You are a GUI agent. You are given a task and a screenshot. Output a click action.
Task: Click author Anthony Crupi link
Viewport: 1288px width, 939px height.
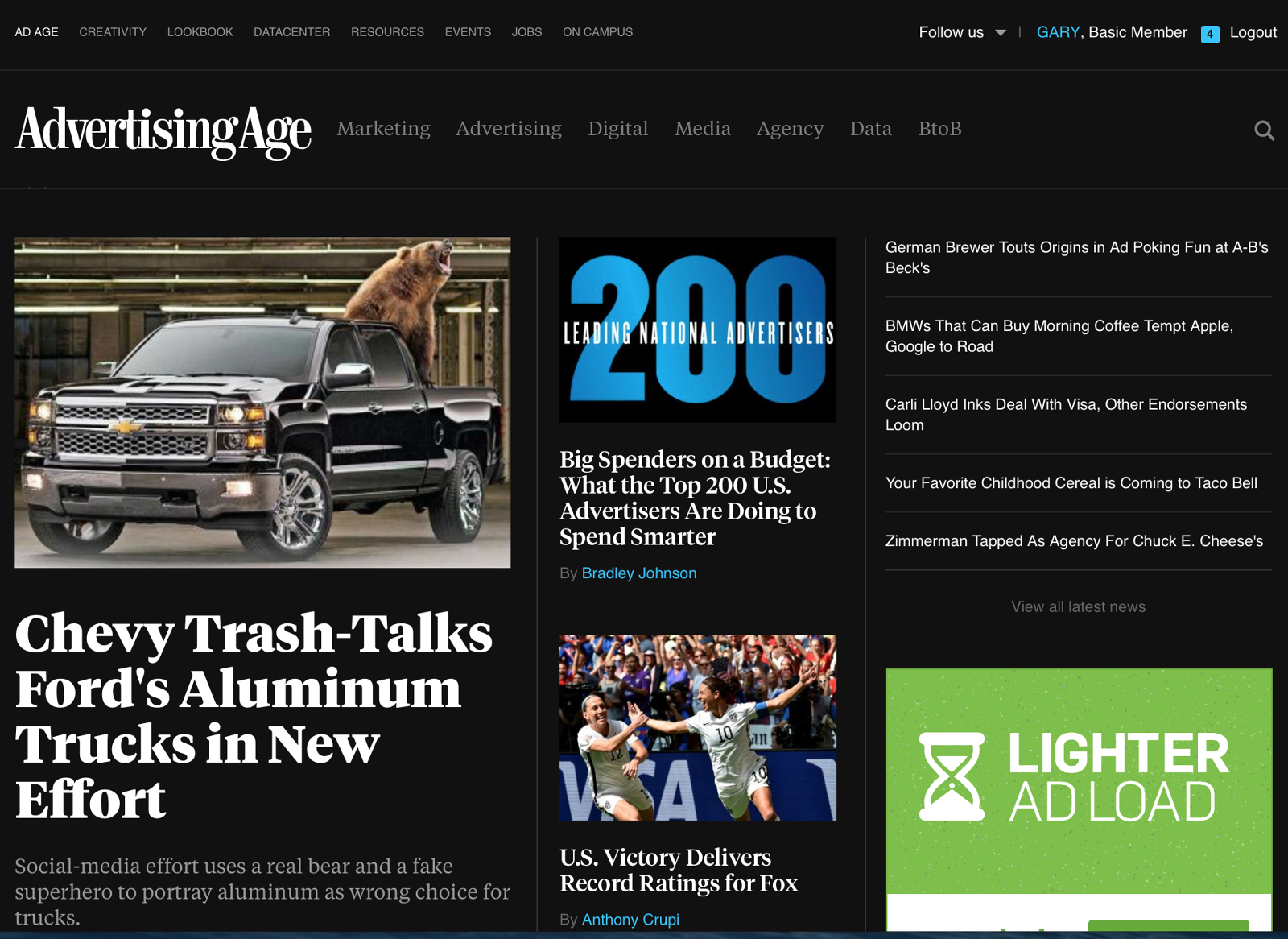(630, 920)
